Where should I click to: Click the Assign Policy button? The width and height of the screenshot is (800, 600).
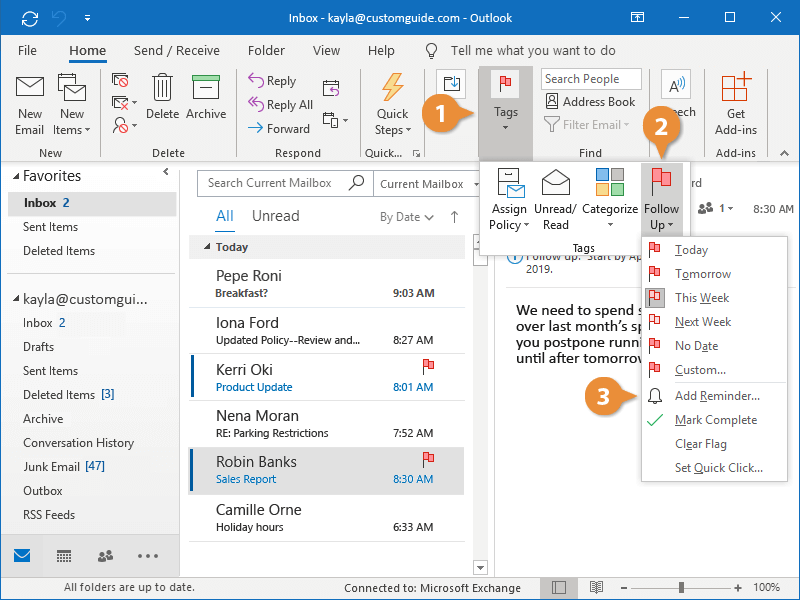click(x=509, y=199)
